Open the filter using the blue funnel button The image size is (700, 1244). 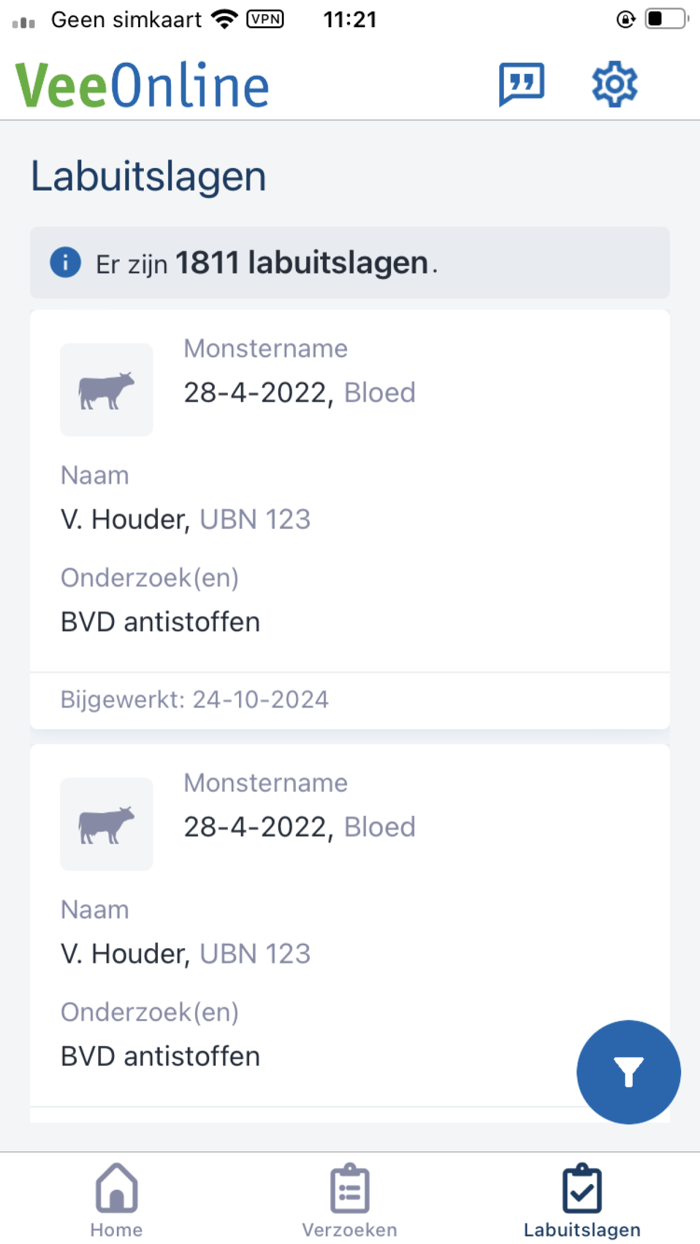click(x=628, y=1071)
